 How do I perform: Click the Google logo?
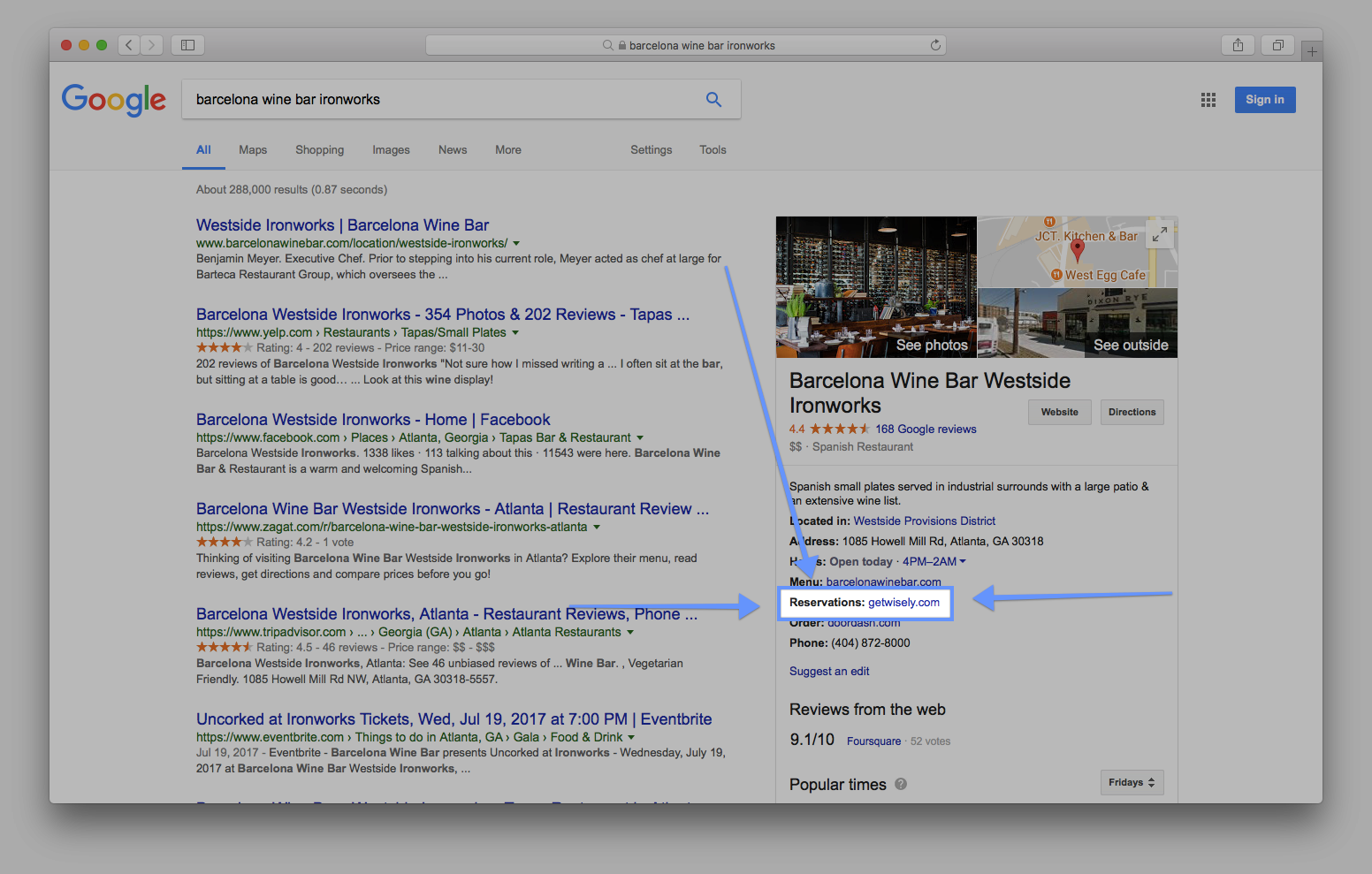(x=113, y=100)
